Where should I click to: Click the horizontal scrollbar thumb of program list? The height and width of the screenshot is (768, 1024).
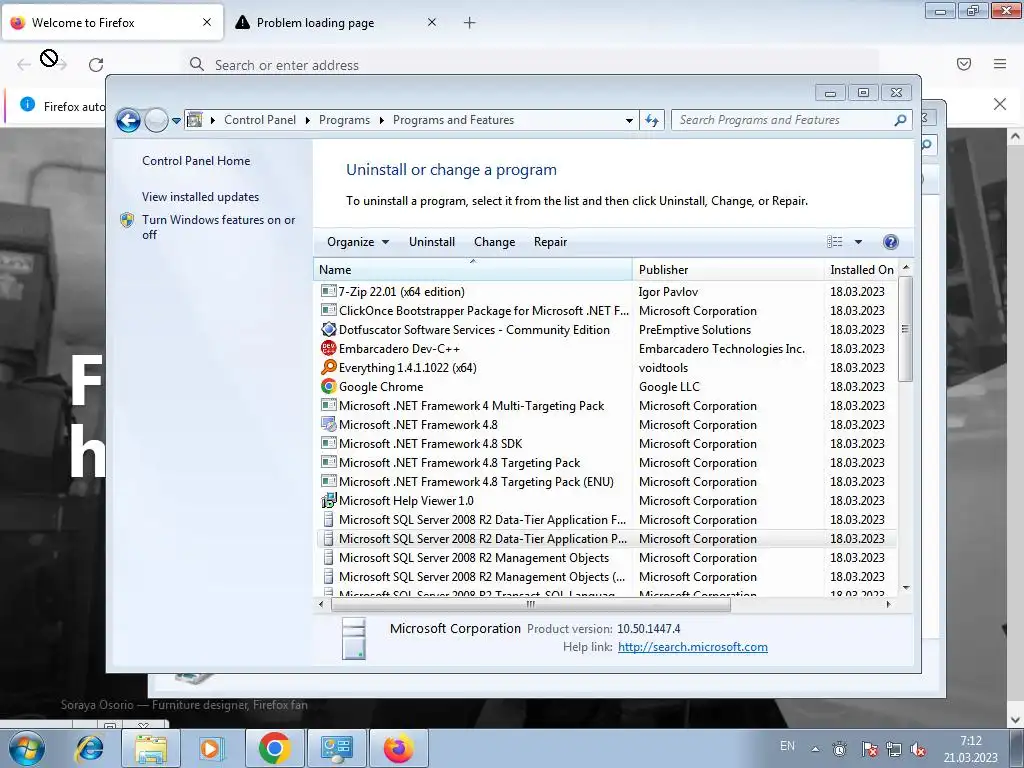(x=530, y=605)
